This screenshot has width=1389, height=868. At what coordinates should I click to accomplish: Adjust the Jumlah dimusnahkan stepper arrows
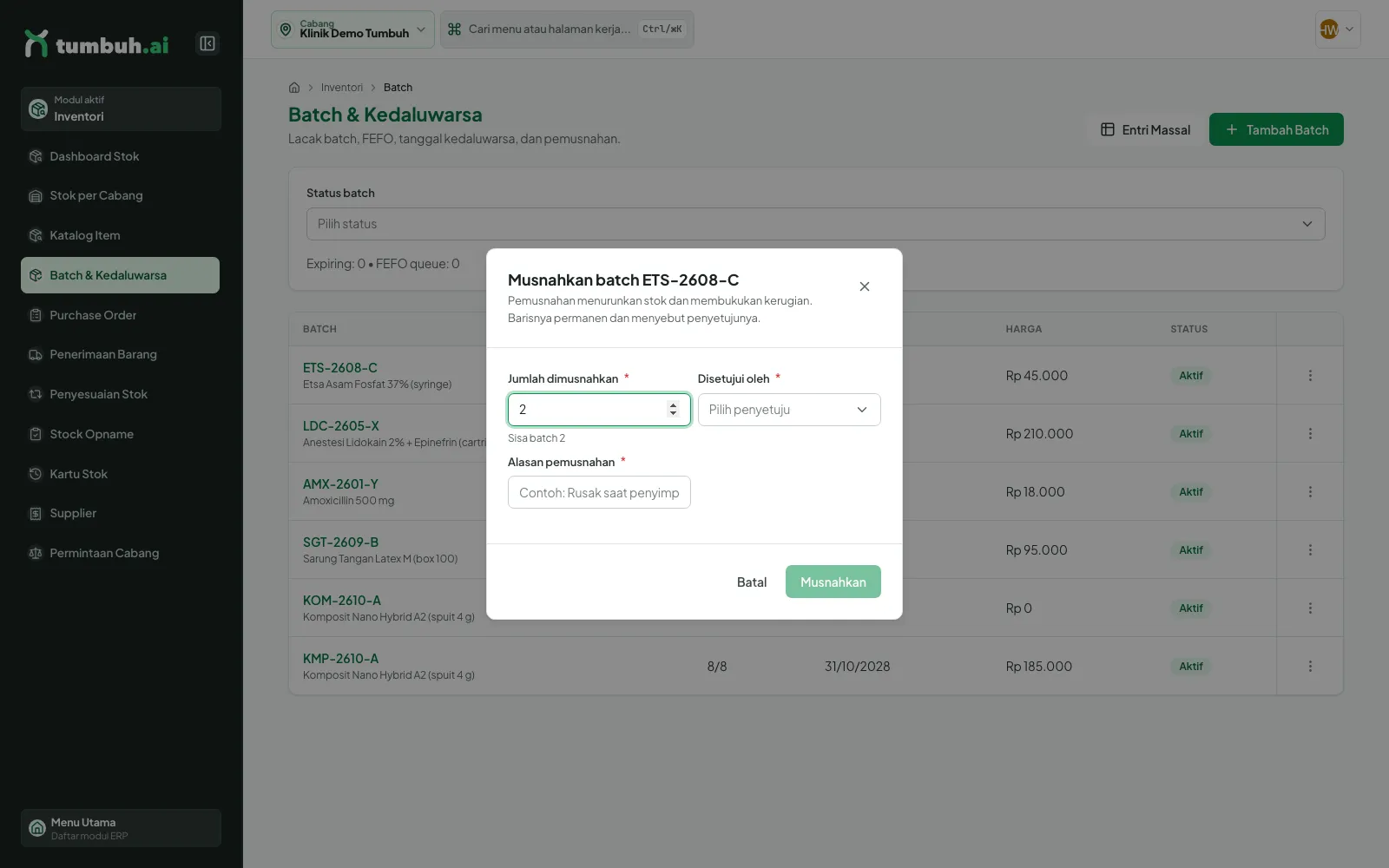click(673, 410)
